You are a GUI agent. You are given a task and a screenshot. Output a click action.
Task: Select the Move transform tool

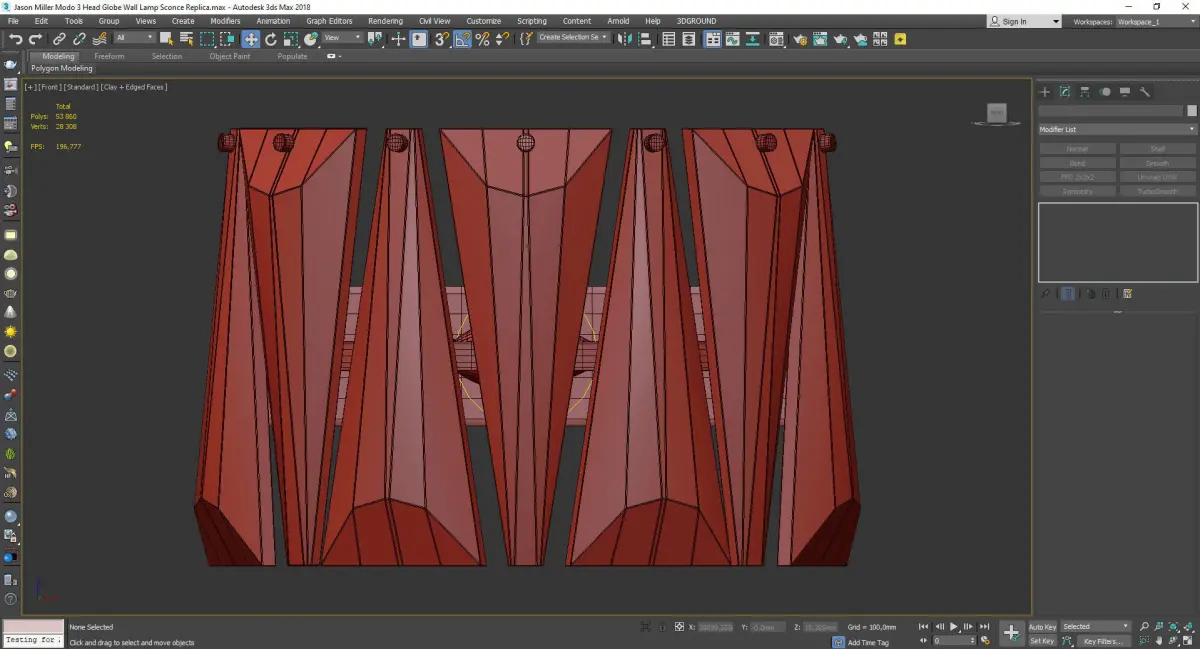tap(250, 39)
